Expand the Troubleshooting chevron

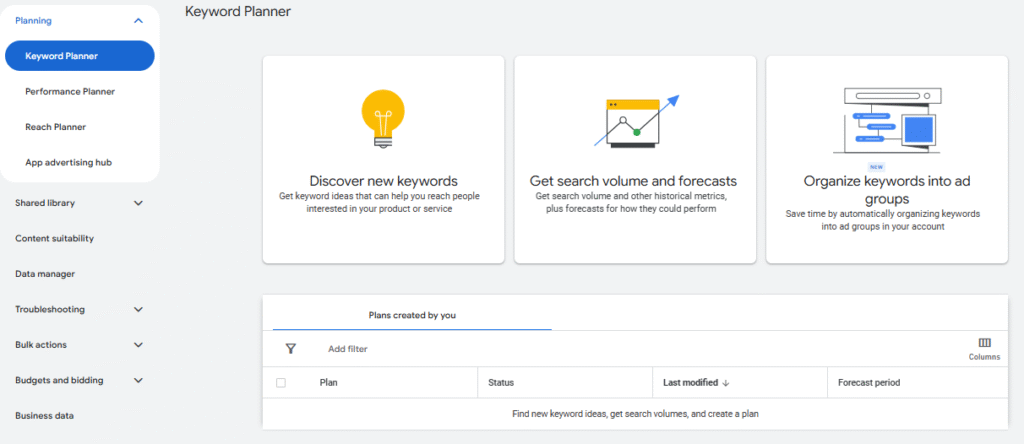pos(138,309)
